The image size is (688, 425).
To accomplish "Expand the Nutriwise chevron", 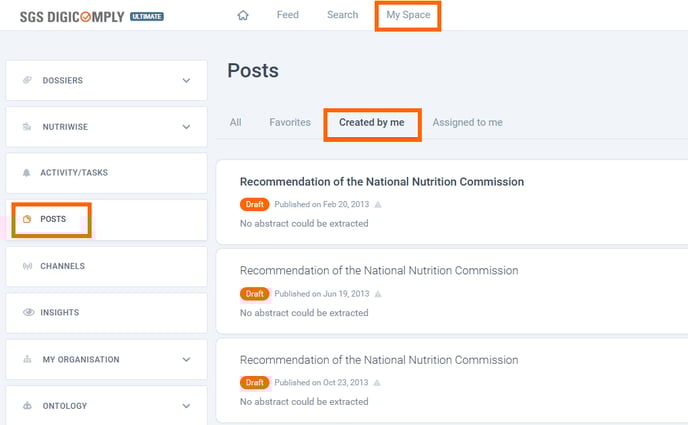I will tap(186, 127).
